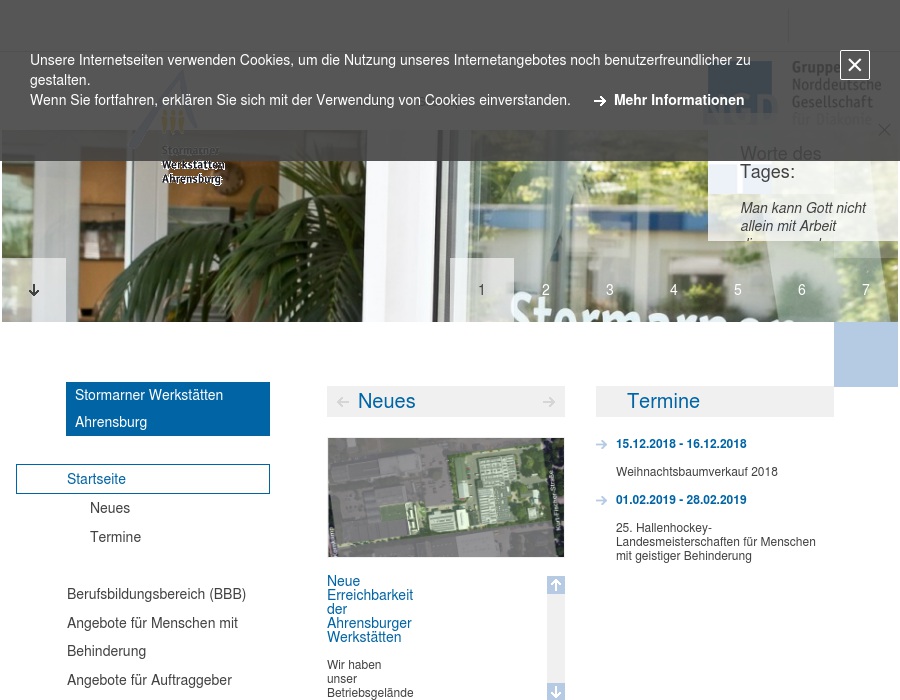Dismiss the "Worte des Tages" box

point(884,130)
